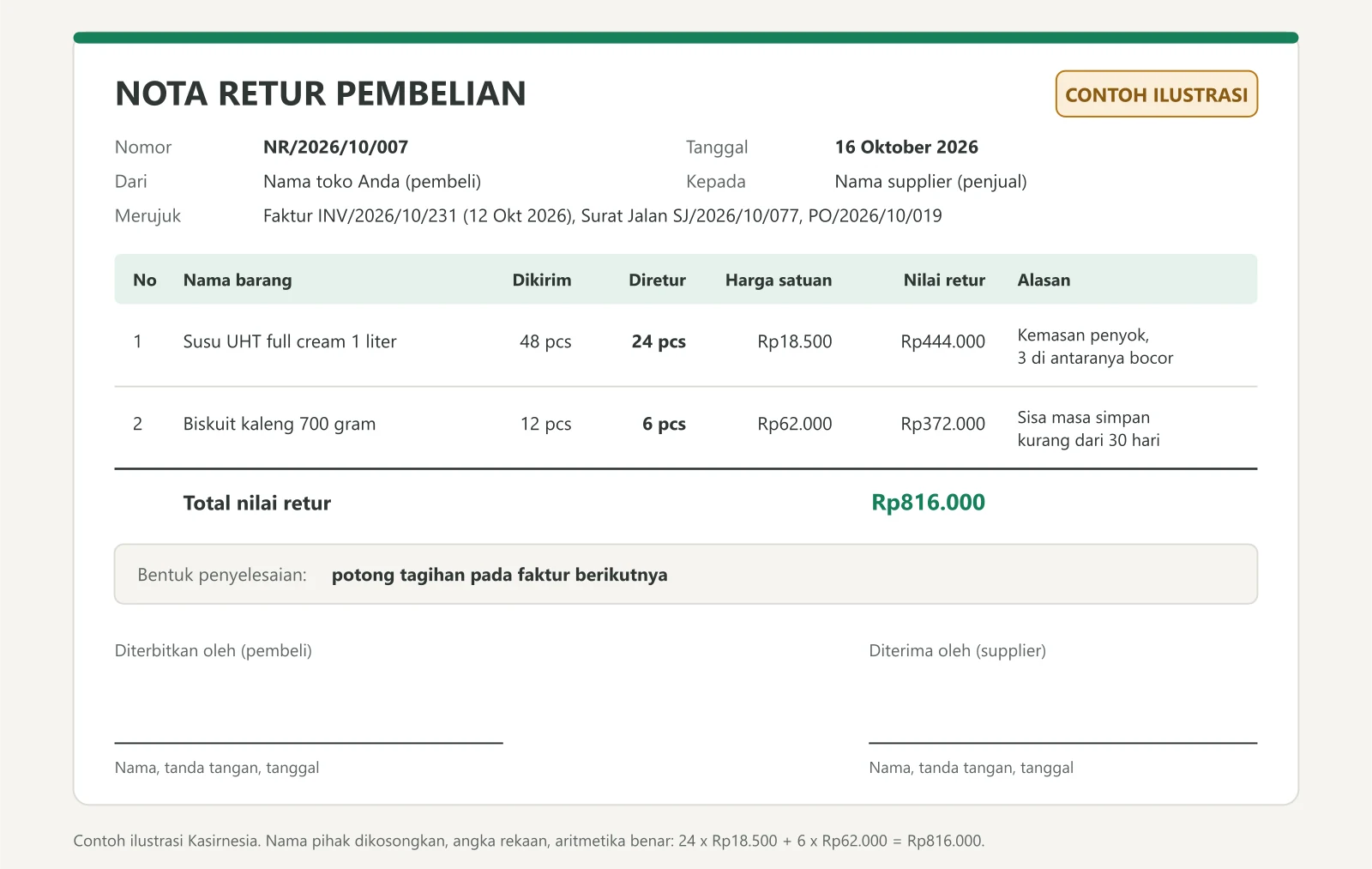Viewport: 1372px width, 869px height.
Task: Click shipped quantity '48 pcs'
Action: pyautogui.click(x=545, y=341)
